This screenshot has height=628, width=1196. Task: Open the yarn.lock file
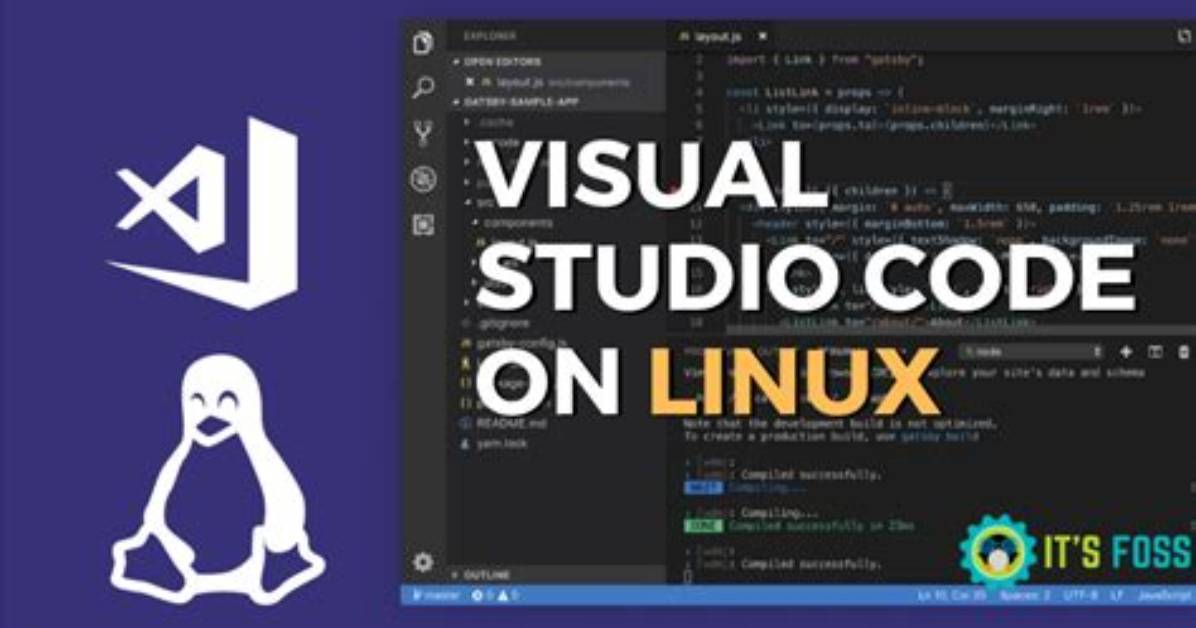pos(494,443)
